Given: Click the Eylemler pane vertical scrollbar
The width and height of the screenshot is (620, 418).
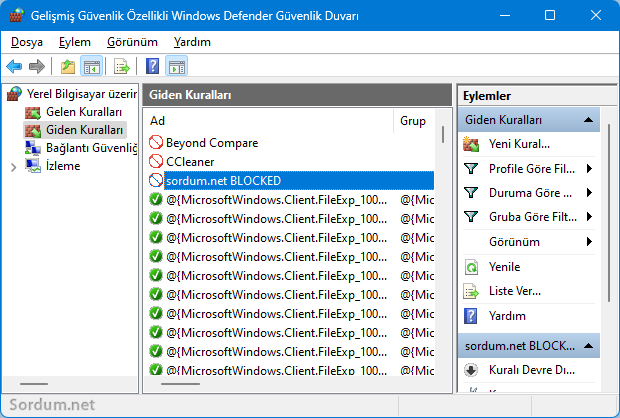Looking at the screenshot, I should click(x=609, y=214).
